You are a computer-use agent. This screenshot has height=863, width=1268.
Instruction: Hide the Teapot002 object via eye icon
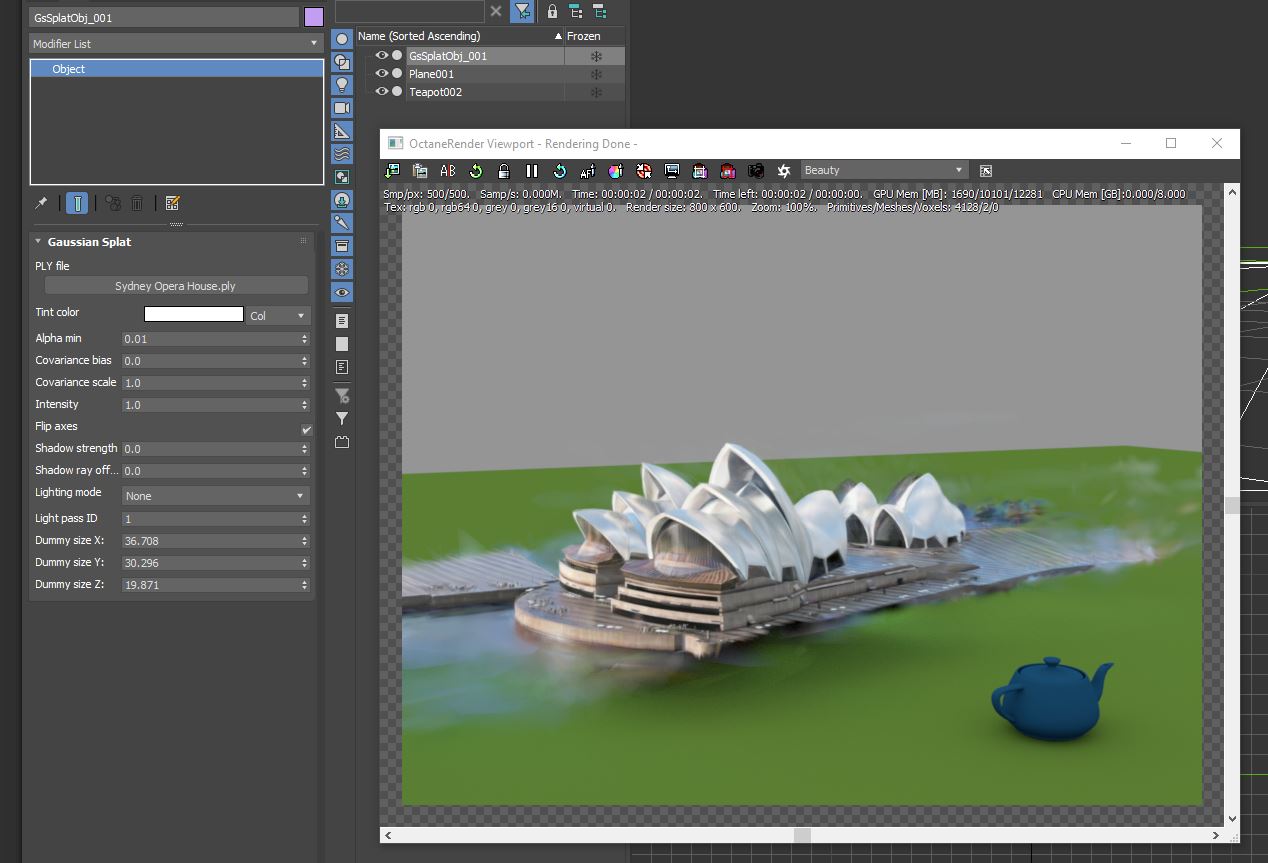[x=381, y=92]
